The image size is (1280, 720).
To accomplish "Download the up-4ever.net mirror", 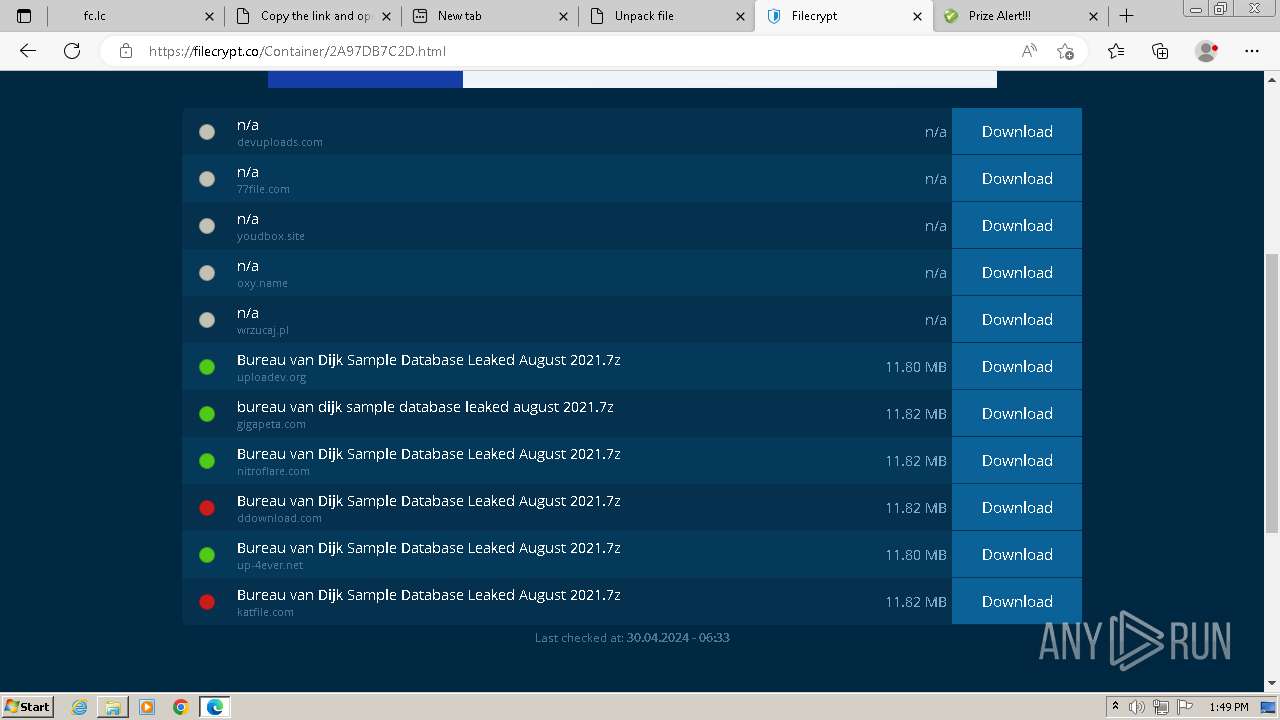I will click(x=1017, y=554).
